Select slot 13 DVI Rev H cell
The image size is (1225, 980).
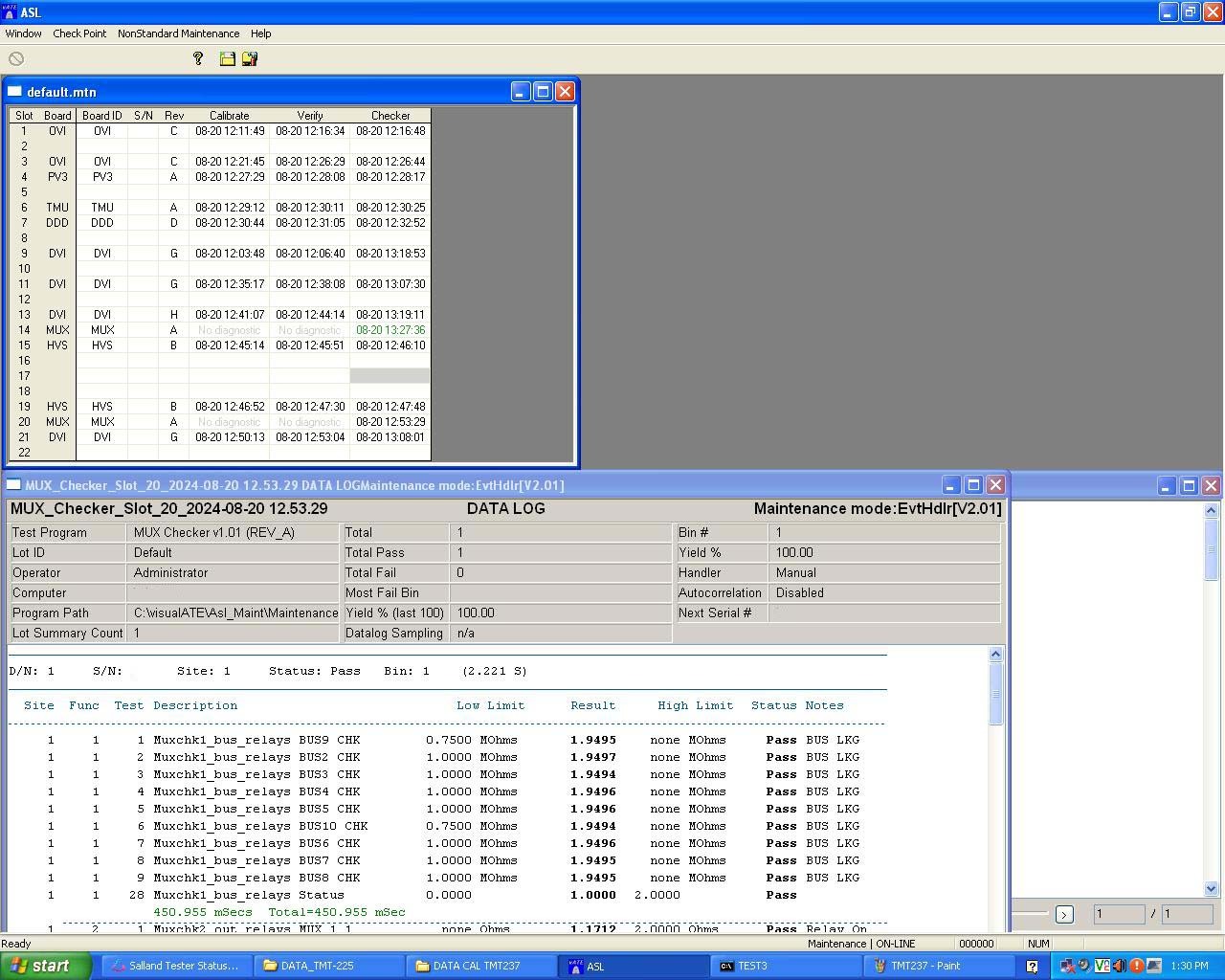pyautogui.click(x=174, y=315)
